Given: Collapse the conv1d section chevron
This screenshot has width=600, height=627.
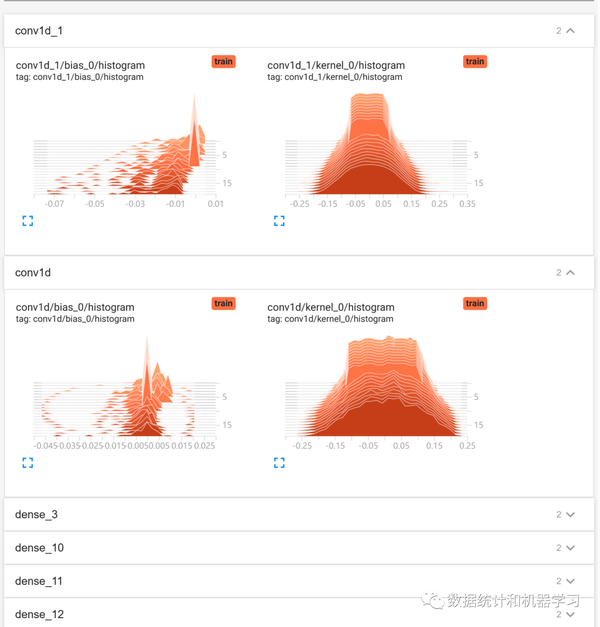Looking at the screenshot, I should 571,273.
